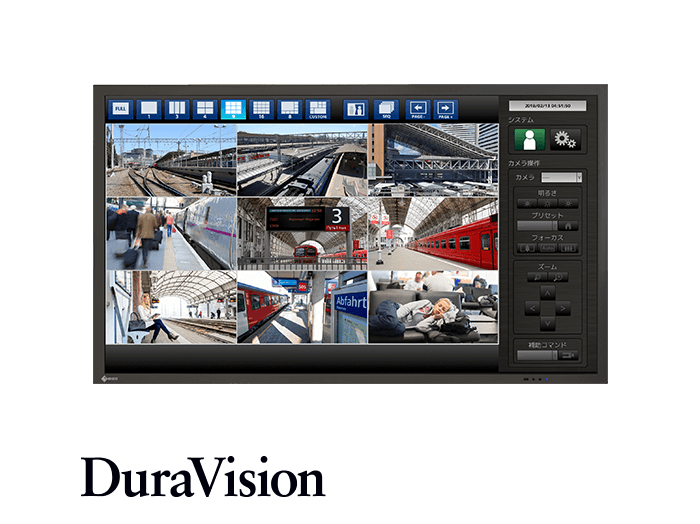Select the seated woman on bench feed
Image resolution: width=700 pixels, height=524 pixels.
coord(171,307)
